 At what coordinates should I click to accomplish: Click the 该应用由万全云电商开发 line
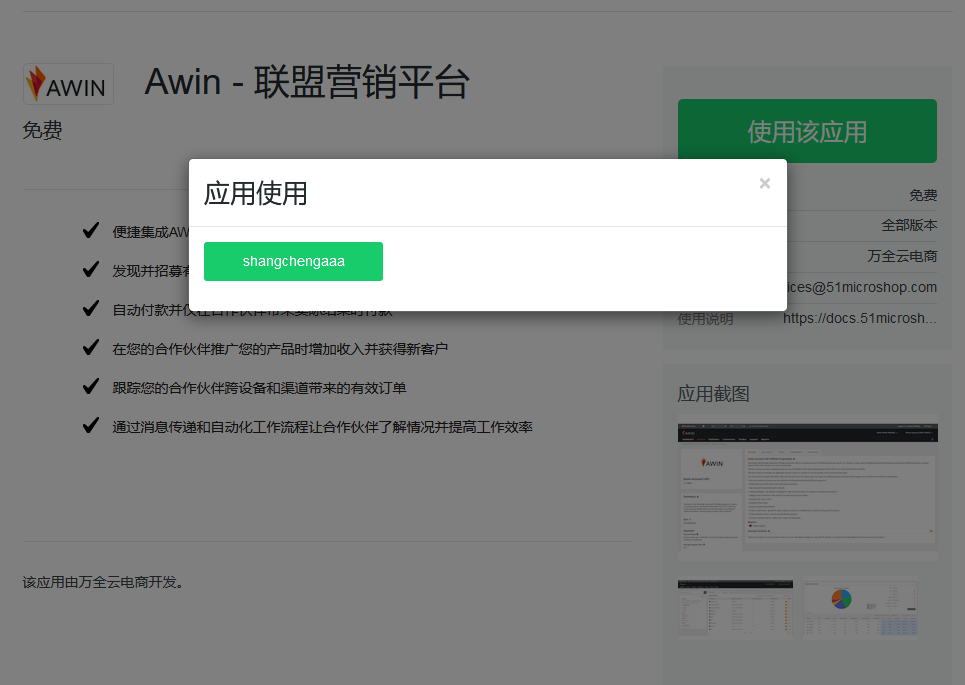point(103,582)
